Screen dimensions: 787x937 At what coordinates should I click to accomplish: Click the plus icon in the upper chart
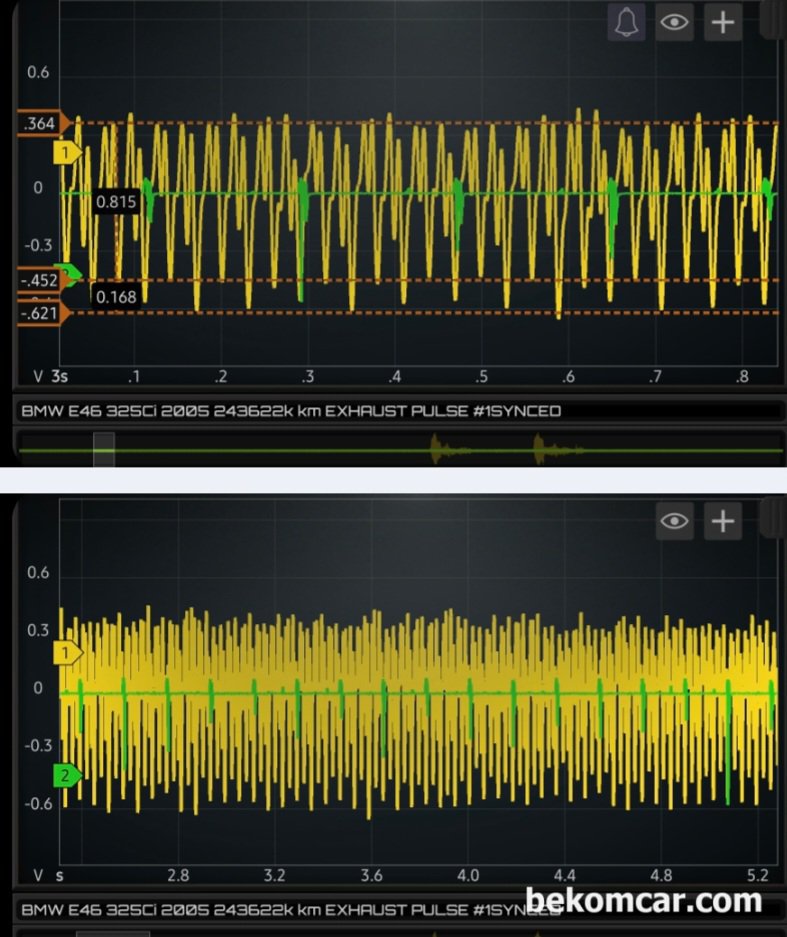click(722, 22)
